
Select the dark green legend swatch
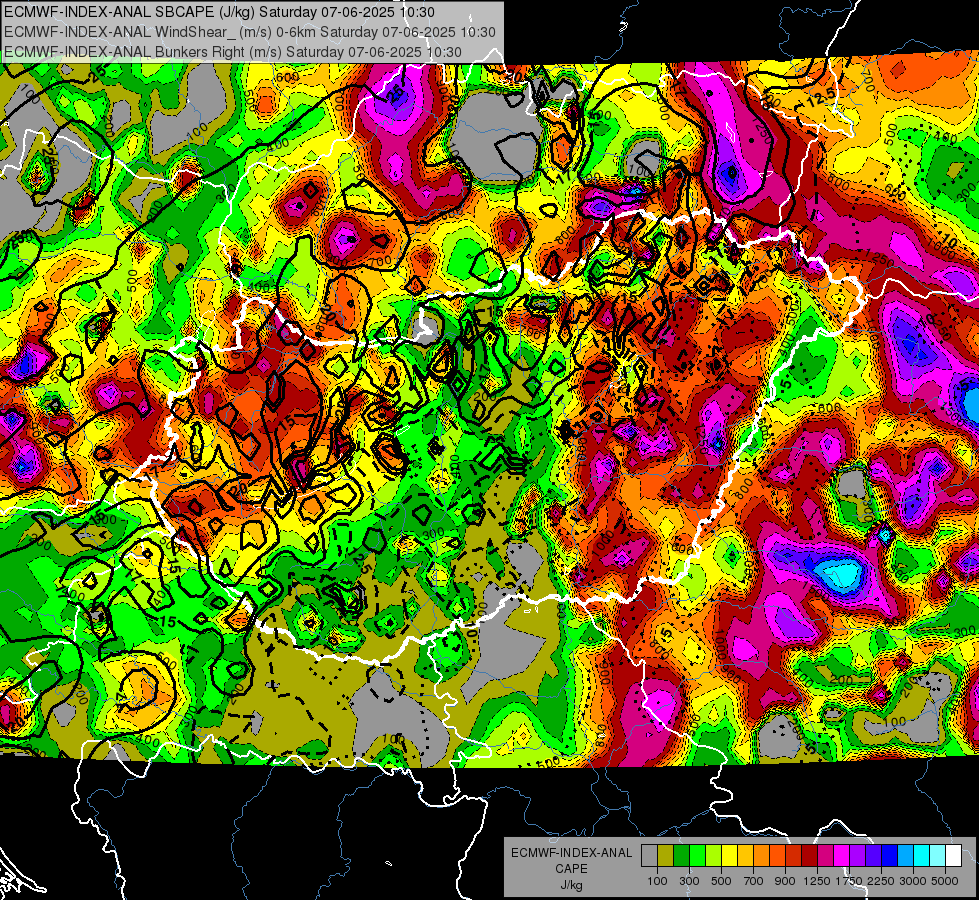coord(681,855)
